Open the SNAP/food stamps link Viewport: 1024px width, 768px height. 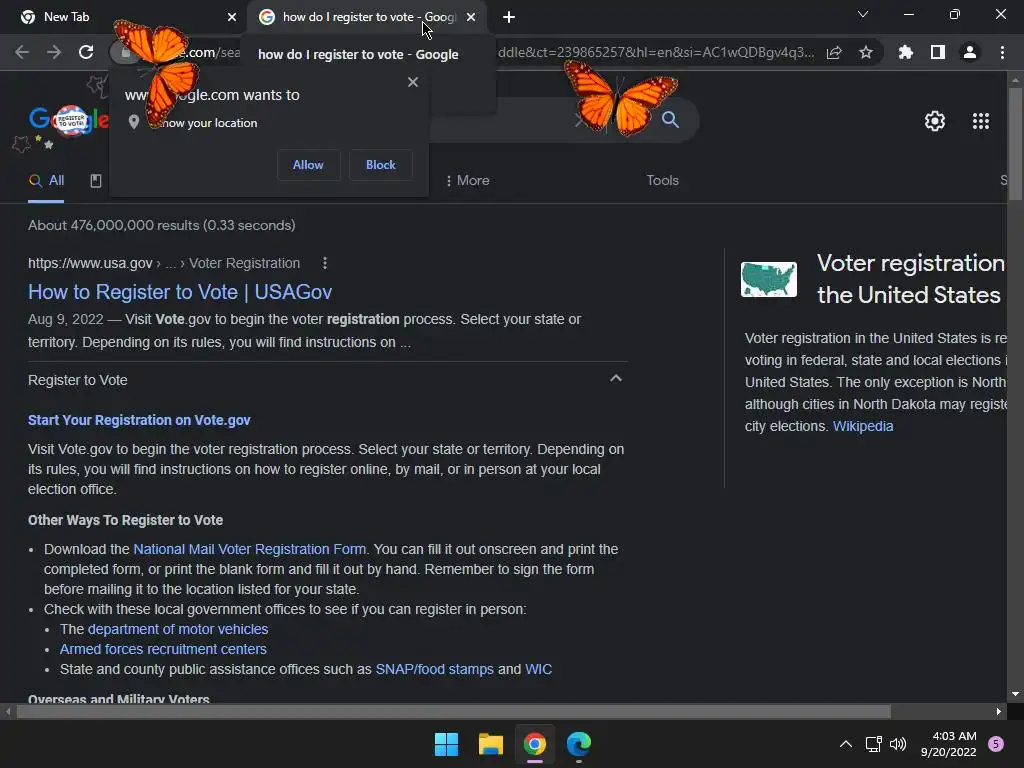tap(434, 669)
